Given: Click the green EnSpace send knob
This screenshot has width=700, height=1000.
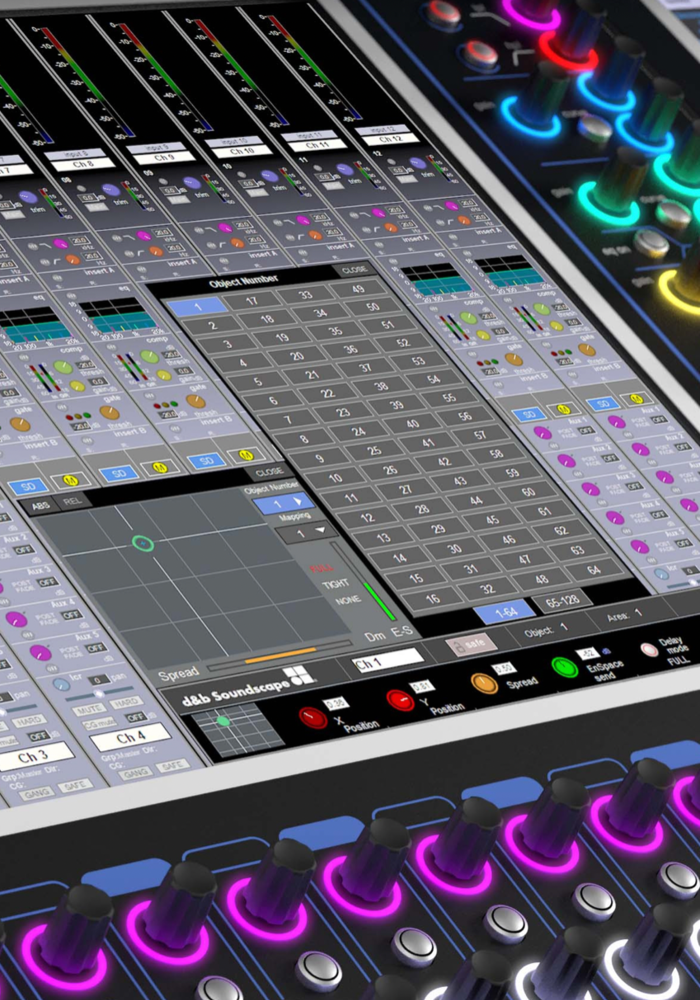Looking at the screenshot, I should click(x=566, y=666).
